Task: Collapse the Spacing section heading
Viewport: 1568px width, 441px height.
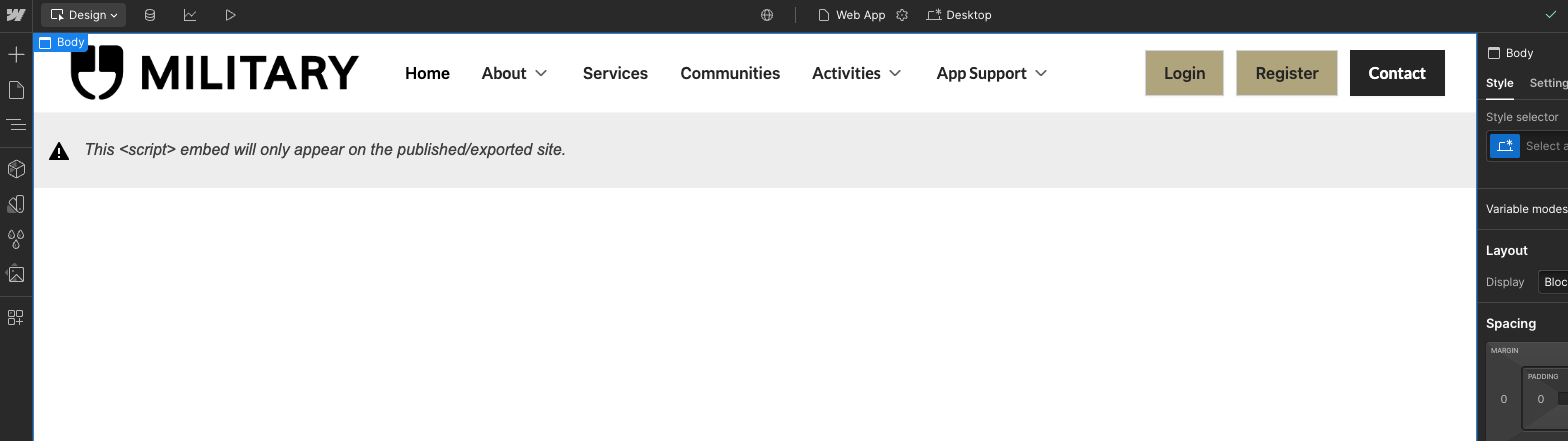Action: tap(1511, 323)
